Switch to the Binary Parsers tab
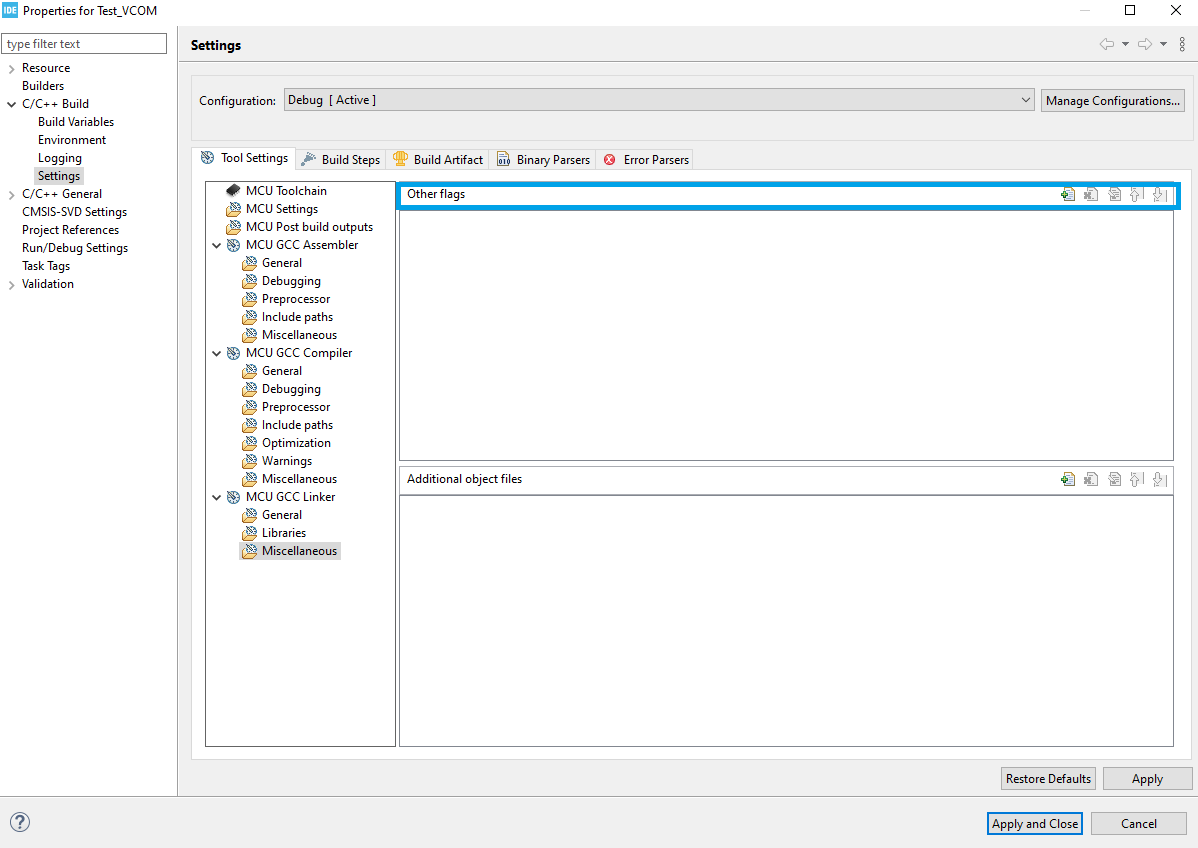 tap(551, 159)
